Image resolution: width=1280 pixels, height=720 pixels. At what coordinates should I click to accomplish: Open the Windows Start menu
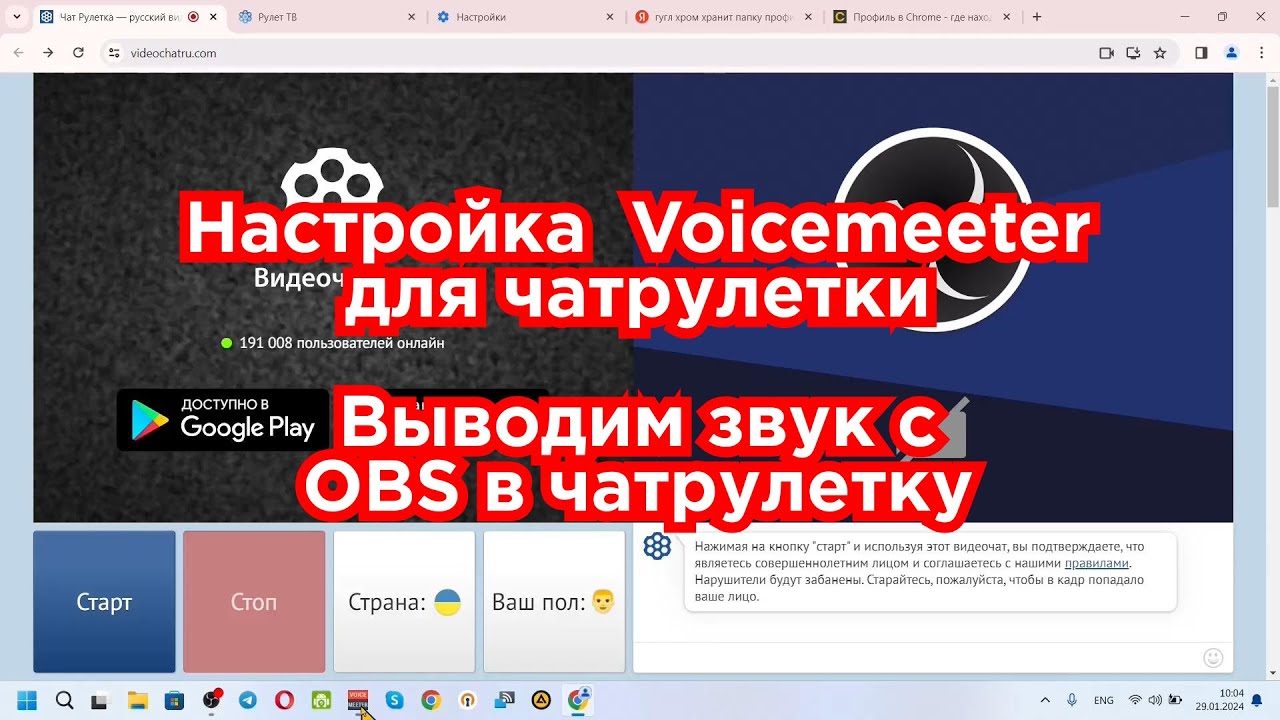pyautogui.click(x=27, y=700)
